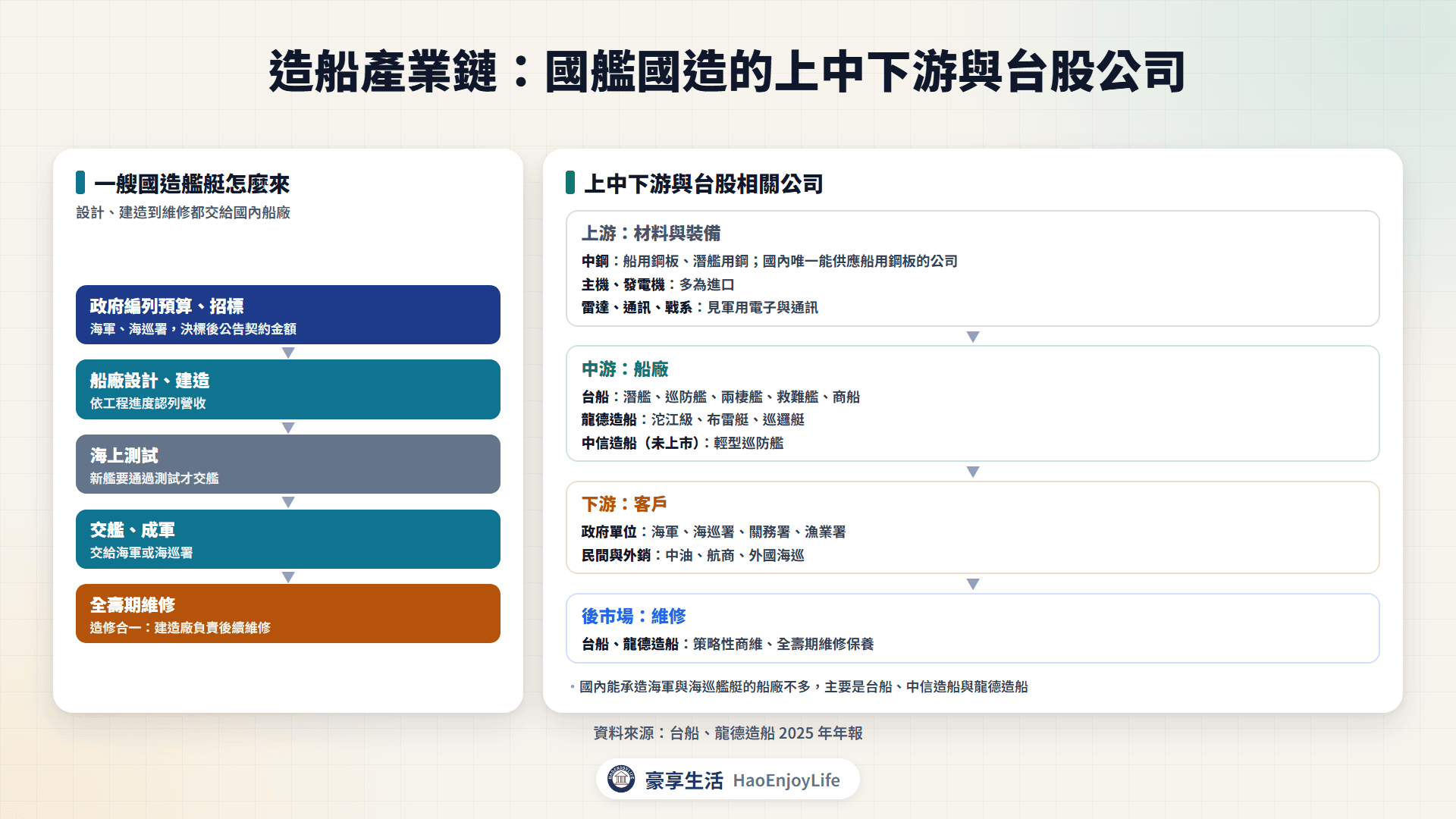Click the 上游：材料與裝備 heading

tap(651, 234)
